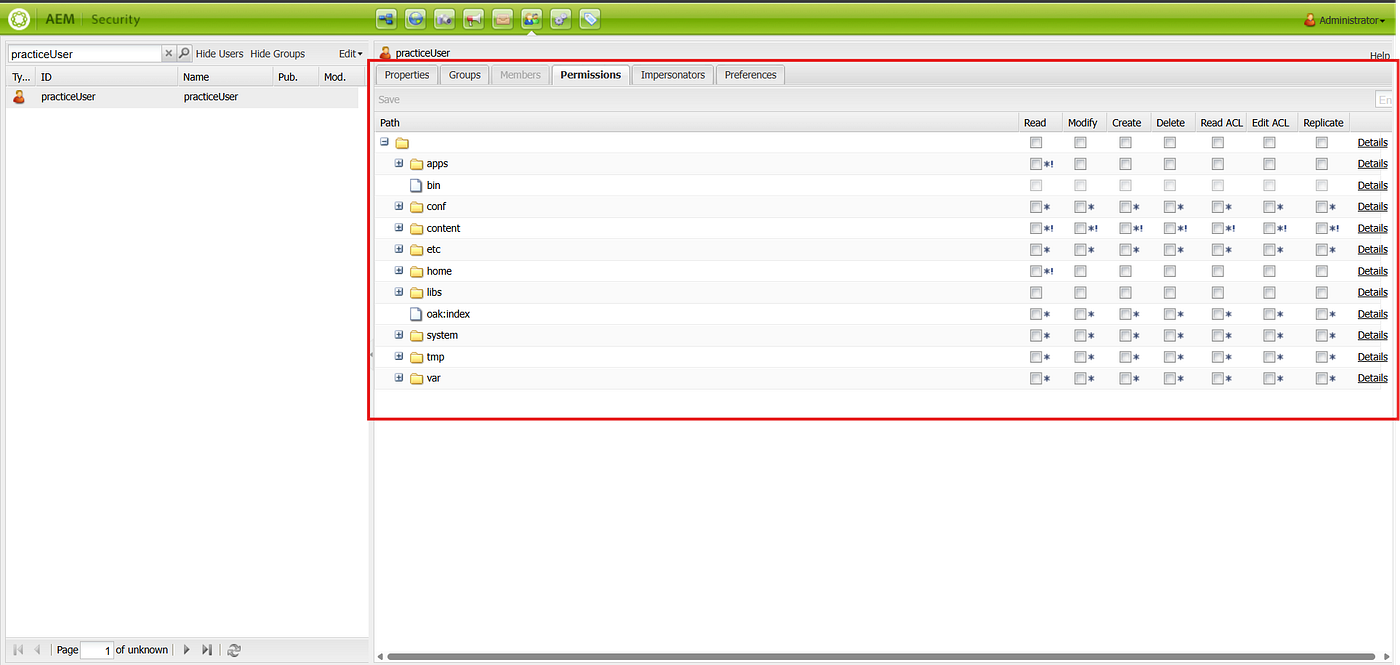
Task: Open Digital Assets camera icon
Action: (x=444, y=18)
